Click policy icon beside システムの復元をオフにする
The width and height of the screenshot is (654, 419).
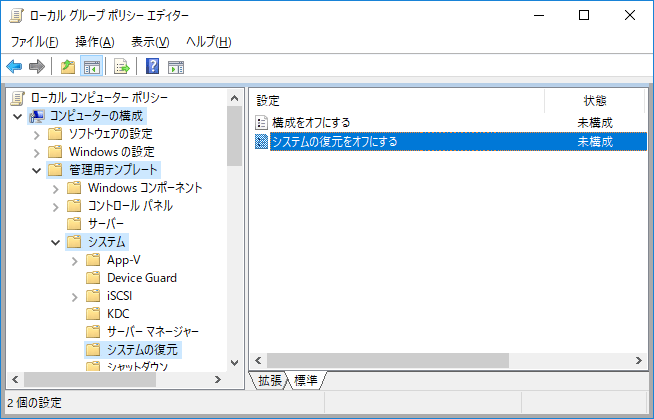(261, 142)
